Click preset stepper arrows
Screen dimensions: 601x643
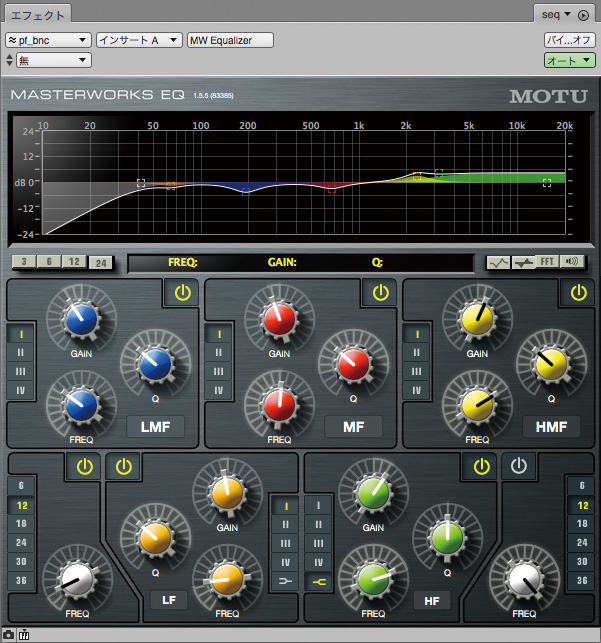pyautogui.click(x=9, y=60)
